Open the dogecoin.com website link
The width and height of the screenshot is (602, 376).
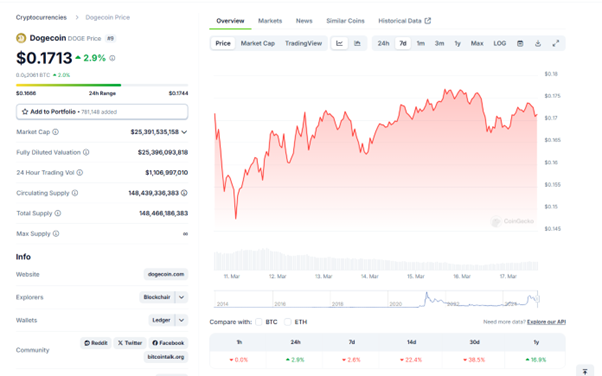coord(166,274)
